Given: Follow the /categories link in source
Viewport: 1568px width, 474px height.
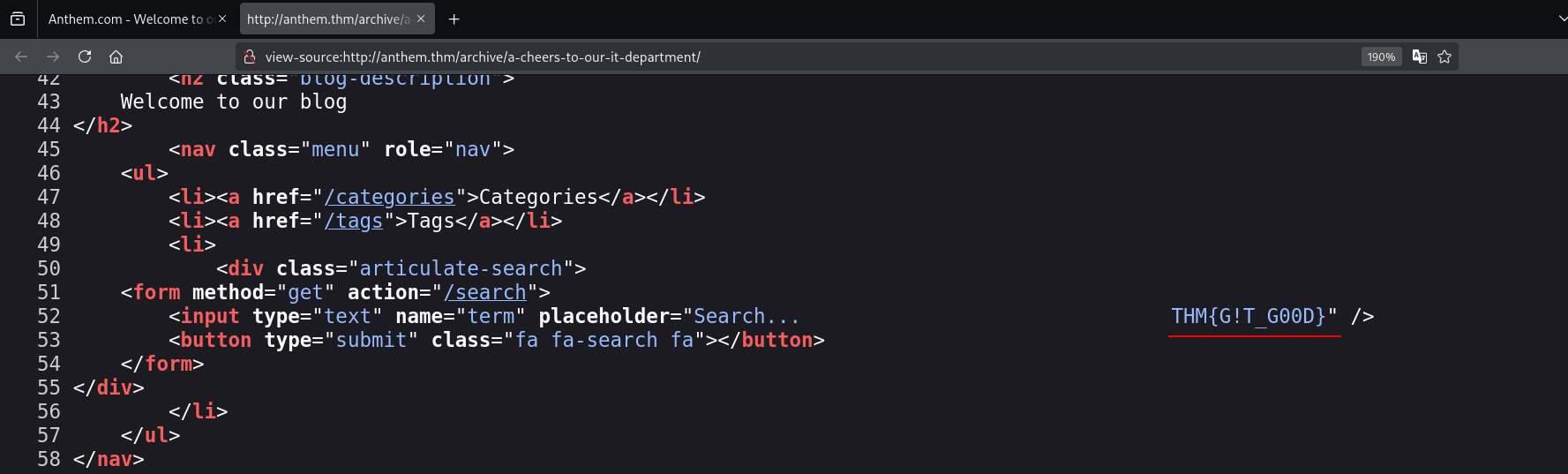Looking at the screenshot, I should pos(389,197).
